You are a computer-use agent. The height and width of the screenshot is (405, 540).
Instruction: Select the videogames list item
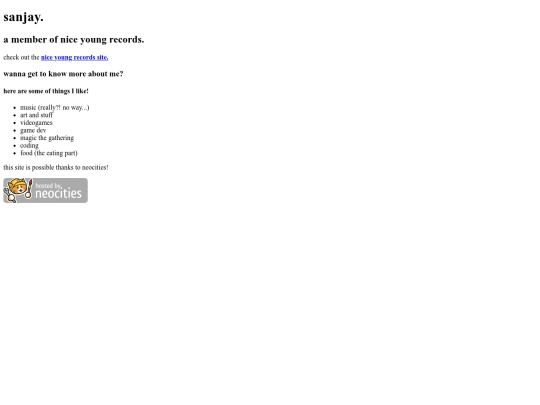(36, 123)
